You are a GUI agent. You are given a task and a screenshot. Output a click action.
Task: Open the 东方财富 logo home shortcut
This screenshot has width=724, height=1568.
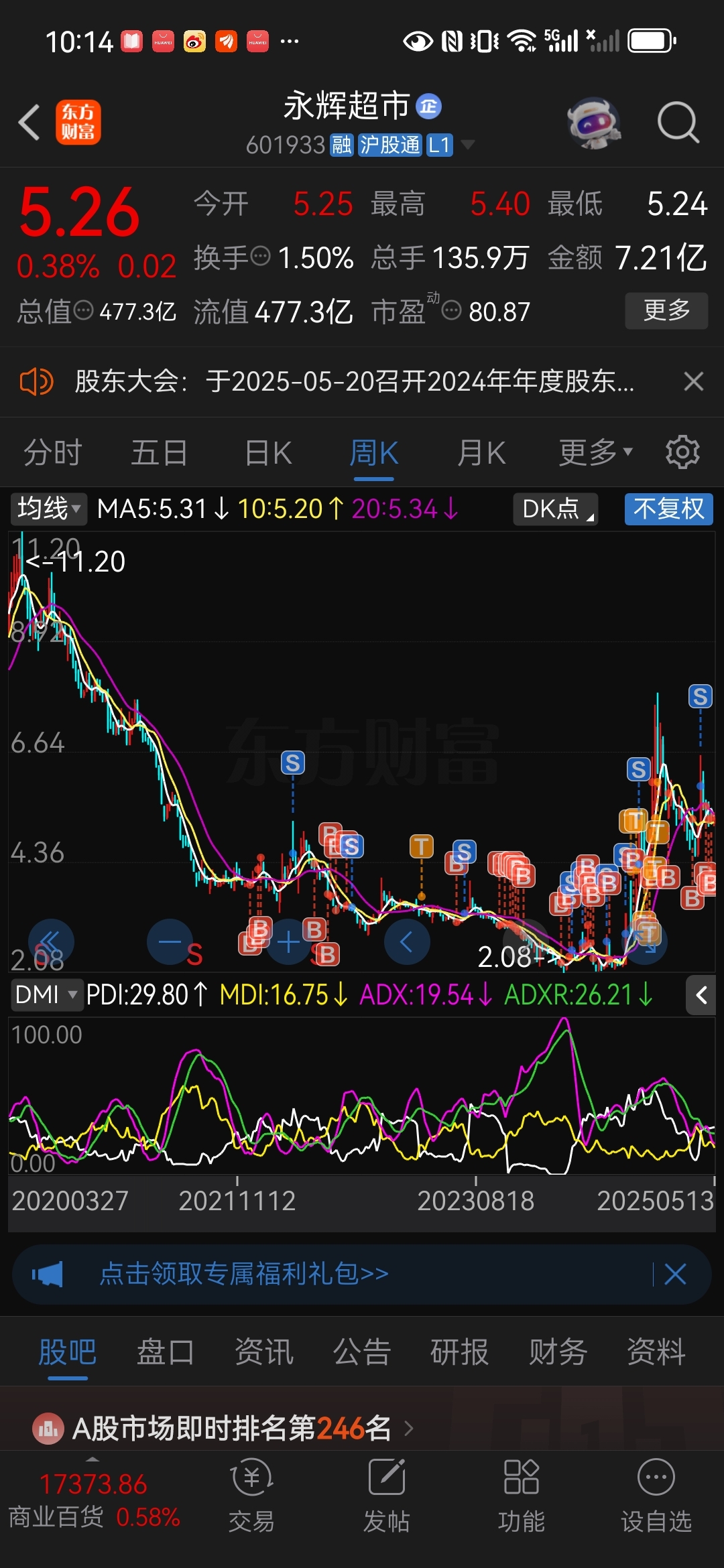click(x=78, y=122)
